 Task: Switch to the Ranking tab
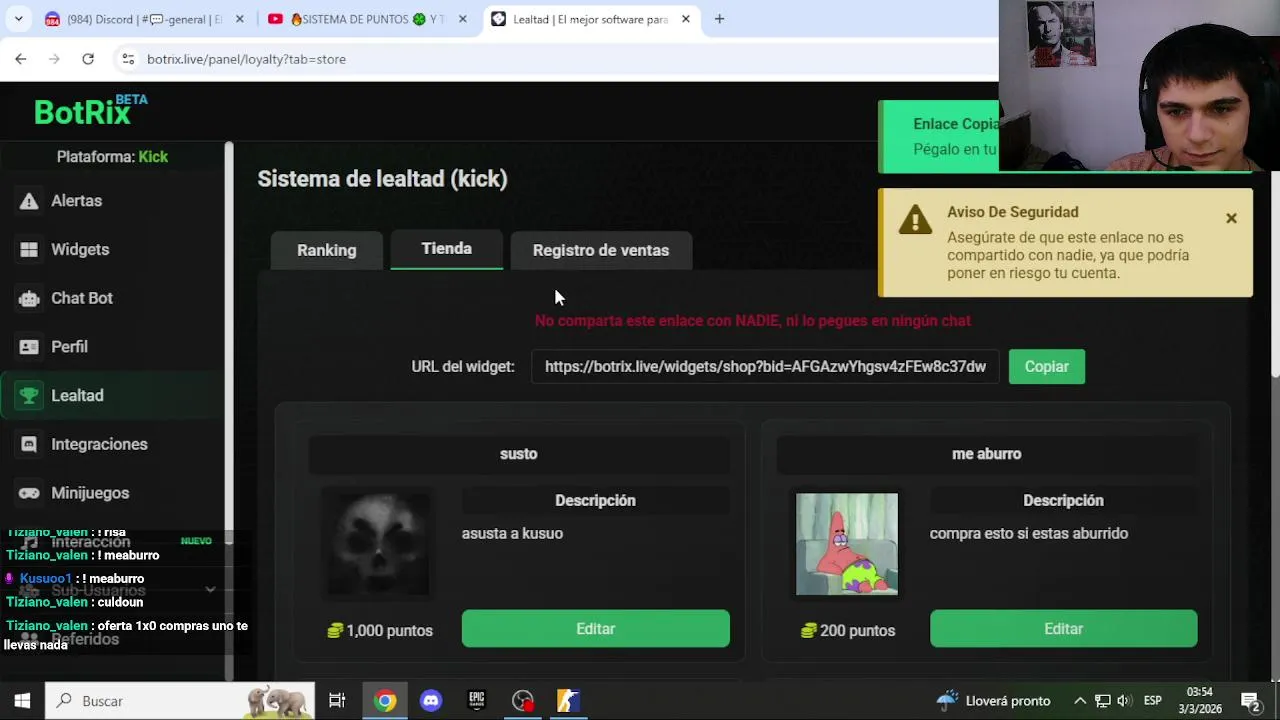coord(326,250)
